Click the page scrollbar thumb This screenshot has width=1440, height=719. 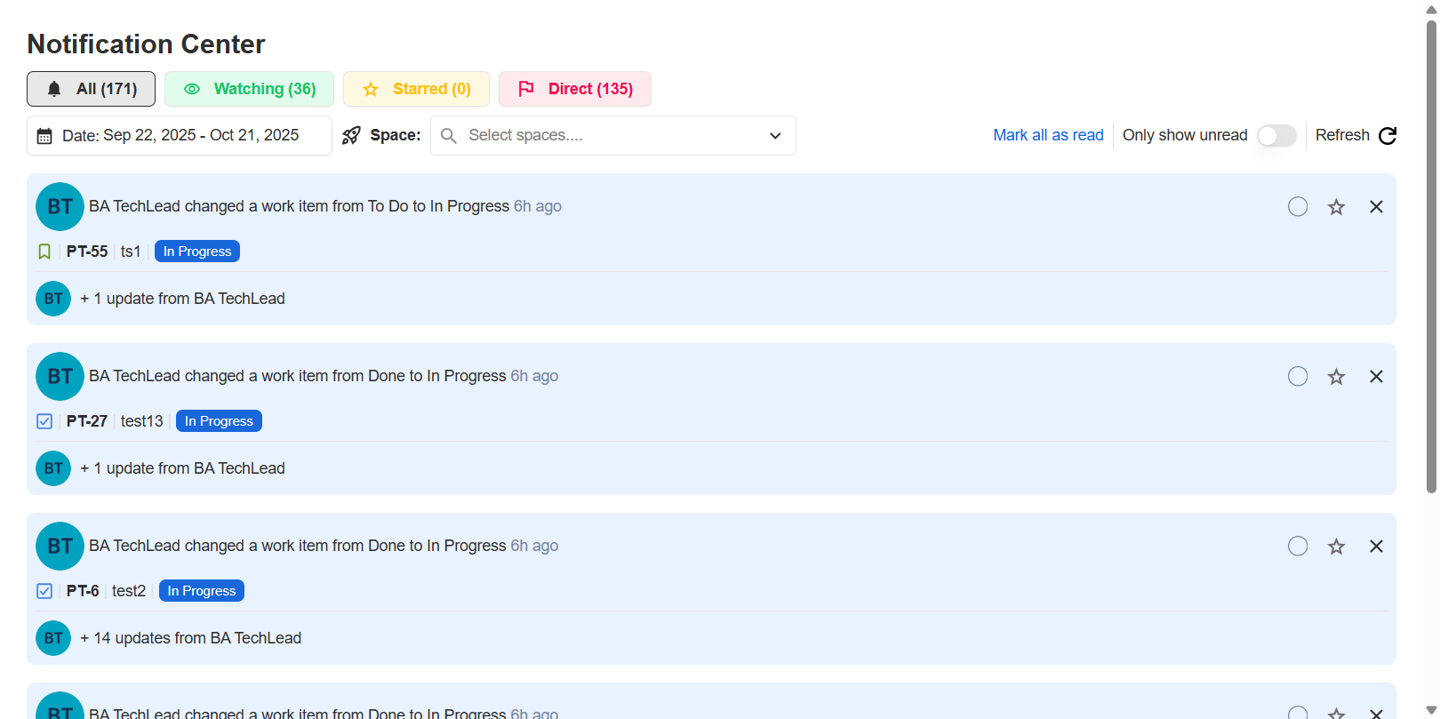pyautogui.click(x=1431, y=255)
